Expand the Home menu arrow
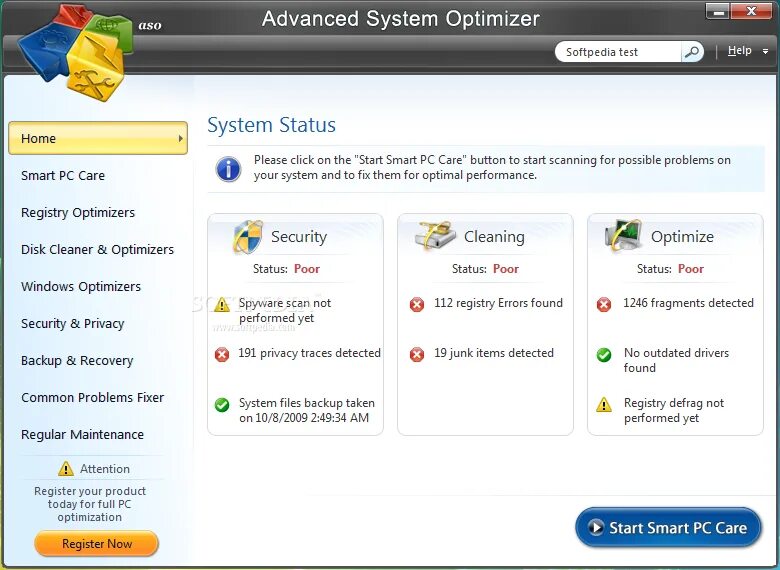Image resolution: width=780 pixels, height=570 pixels. click(181, 138)
